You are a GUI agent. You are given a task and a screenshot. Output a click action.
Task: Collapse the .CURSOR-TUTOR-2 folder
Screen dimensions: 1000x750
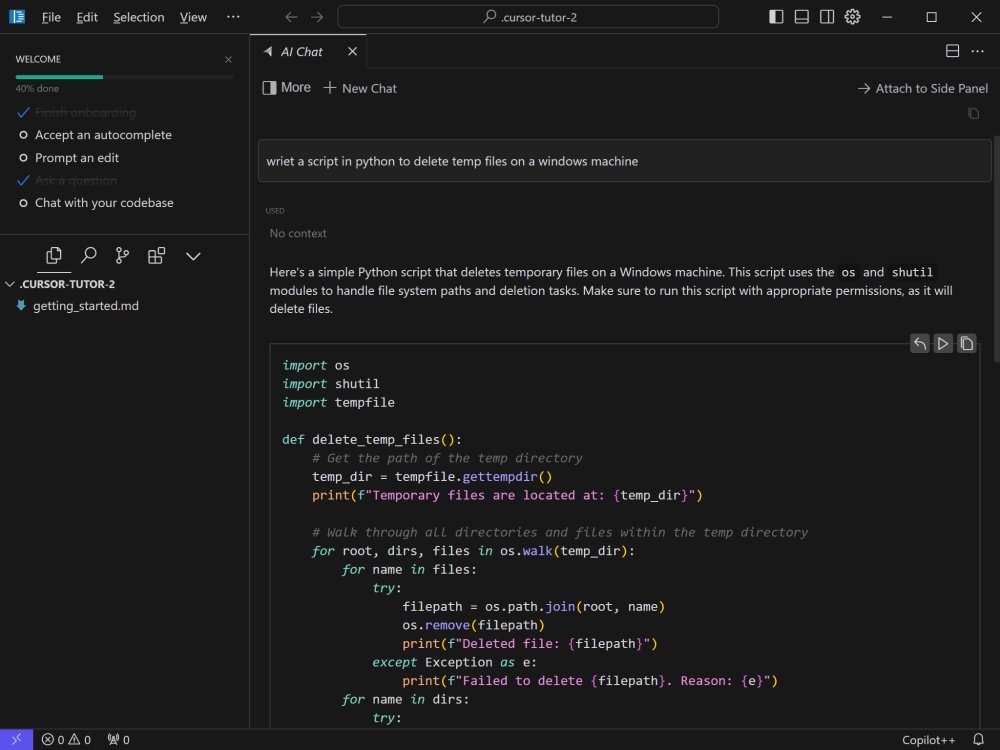10,284
